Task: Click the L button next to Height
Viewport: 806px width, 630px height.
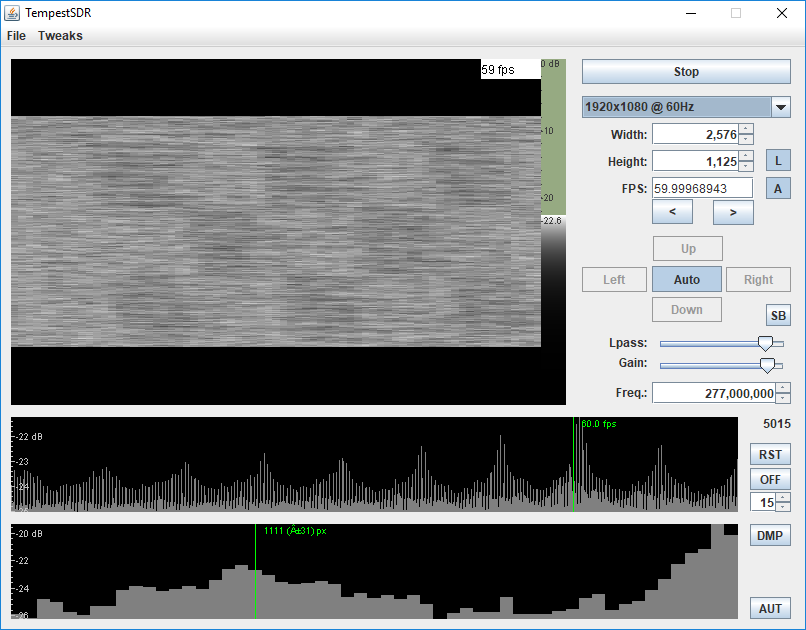Action: tap(778, 161)
